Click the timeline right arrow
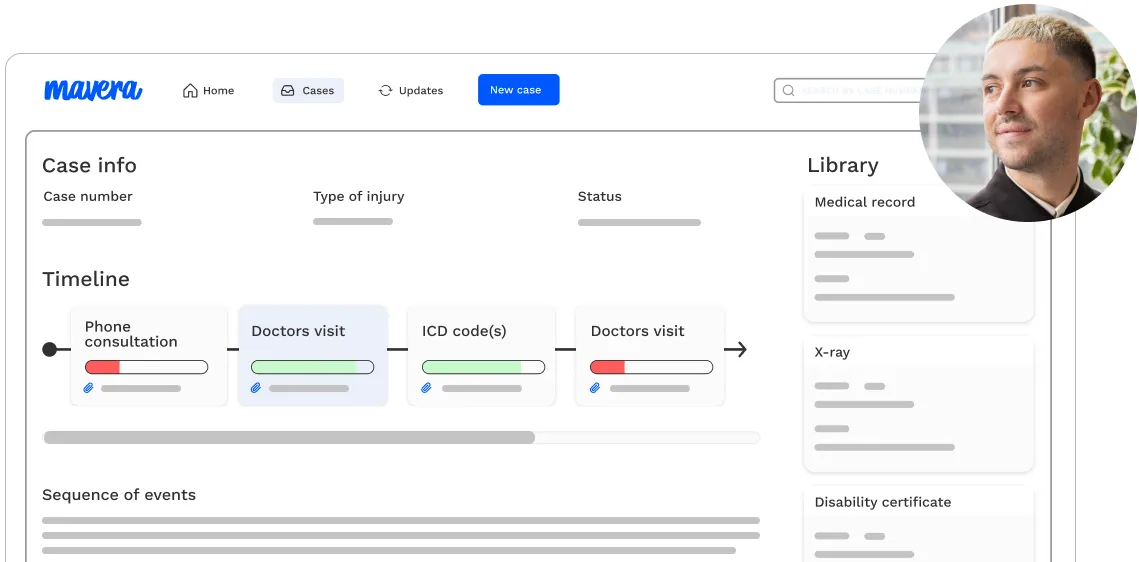Image resolution: width=1139 pixels, height=562 pixels. click(x=736, y=349)
